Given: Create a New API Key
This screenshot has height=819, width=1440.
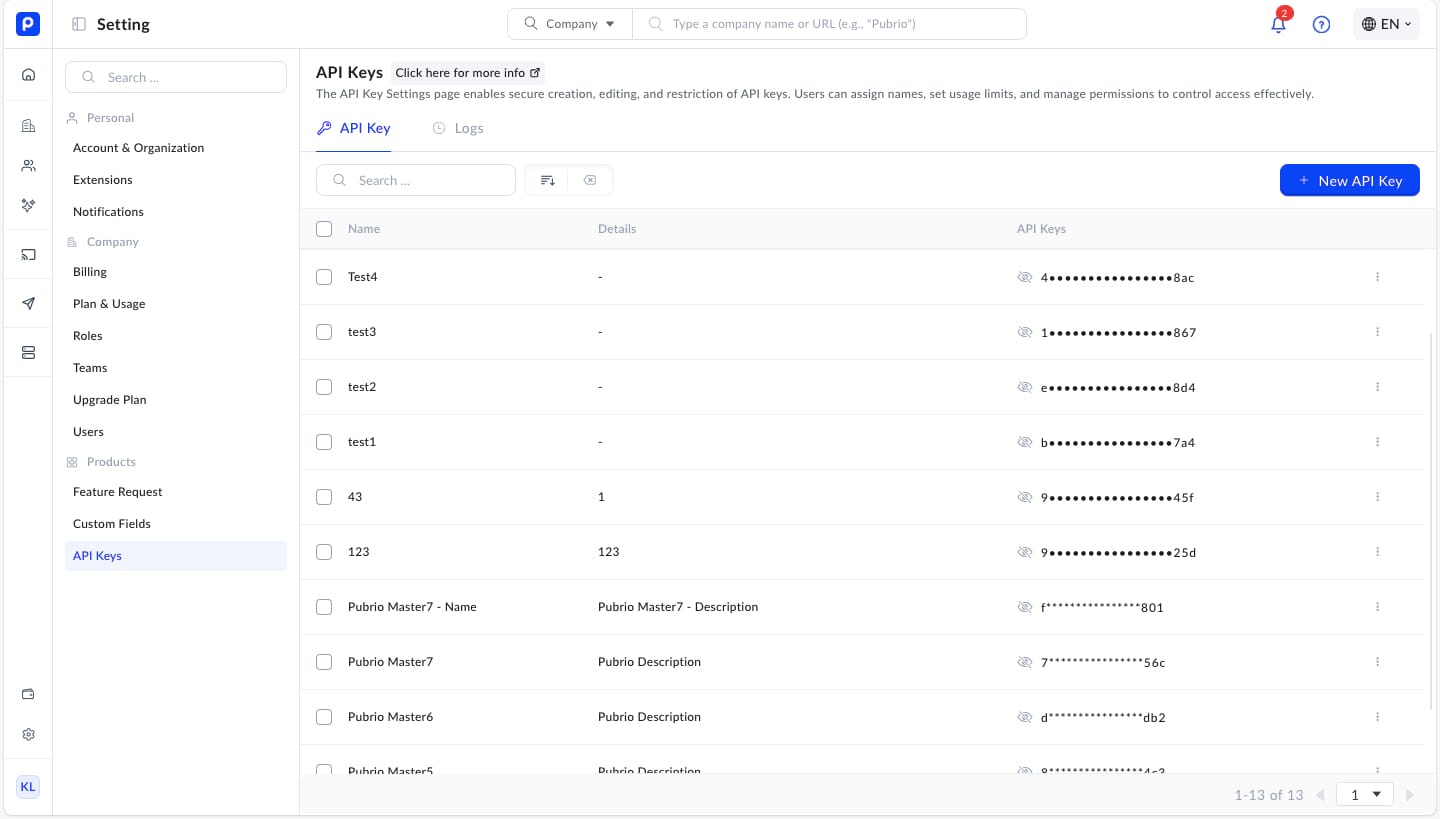Looking at the screenshot, I should point(1349,180).
